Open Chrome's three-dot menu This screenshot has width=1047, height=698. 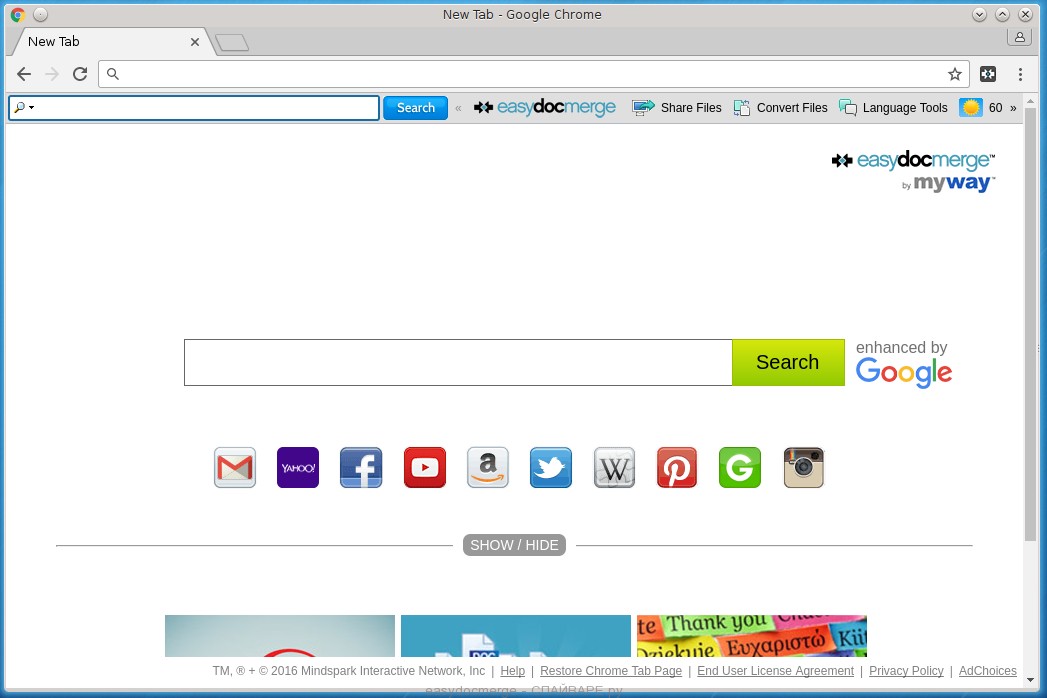click(1020, 74)
